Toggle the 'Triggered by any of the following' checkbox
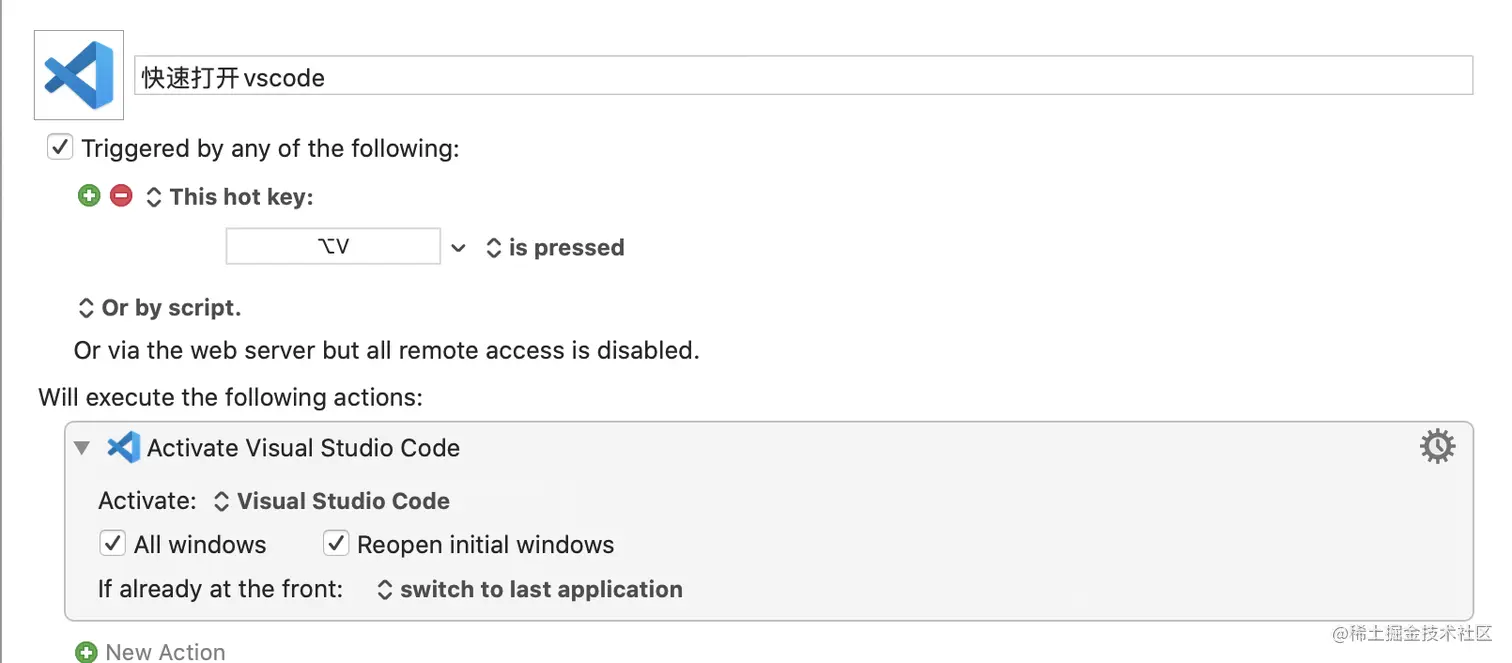The image size is (1512, 663). click(x=60, y=148)
